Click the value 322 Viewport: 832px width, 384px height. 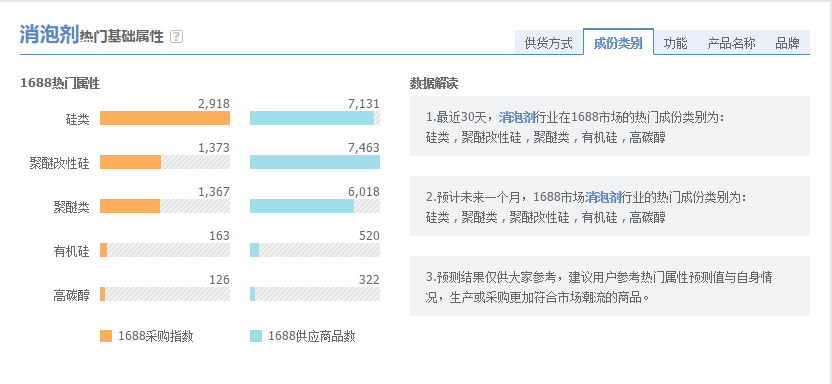[x=369, y=280]
